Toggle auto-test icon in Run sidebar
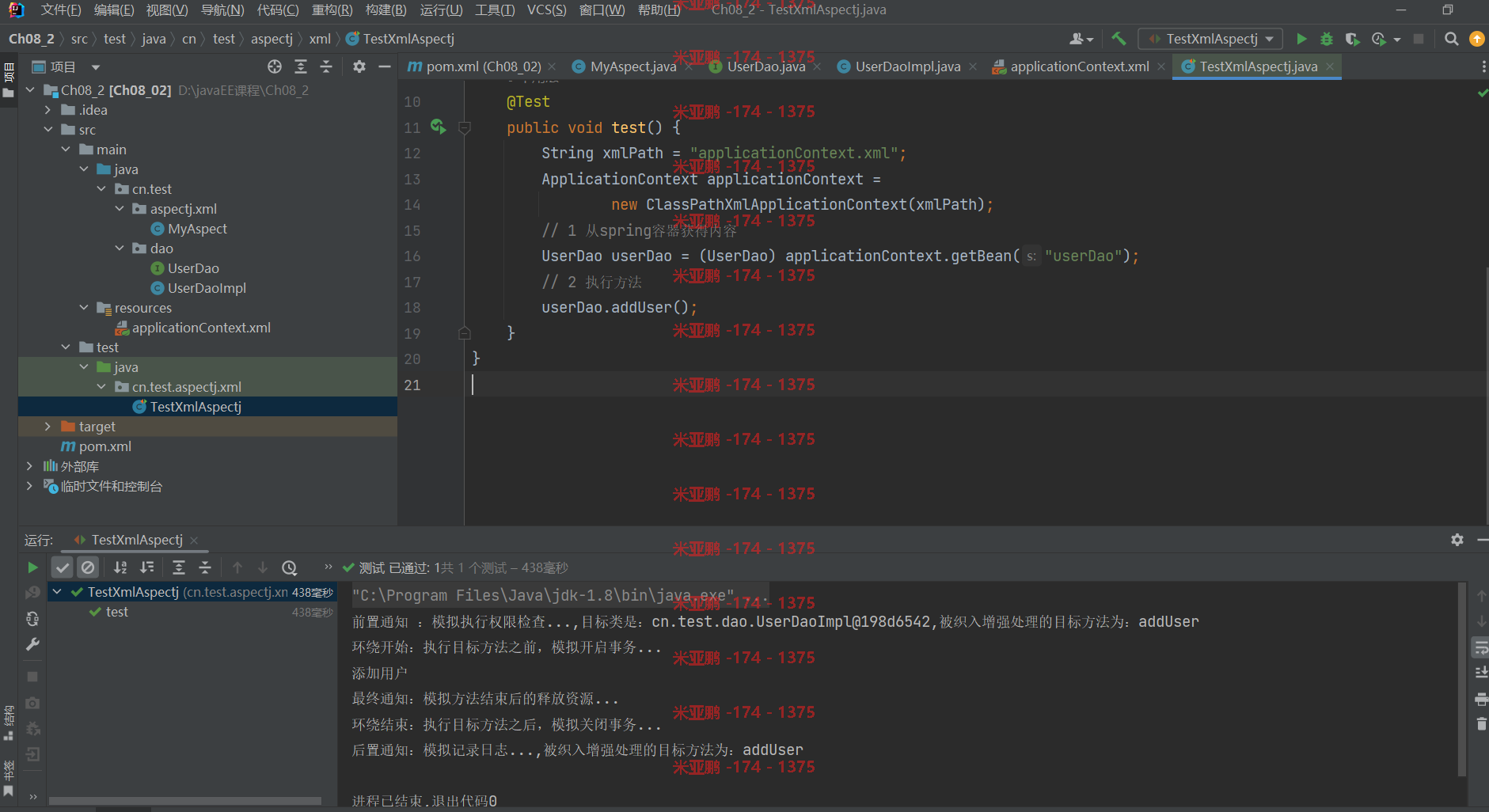 [x=32, y=619]
